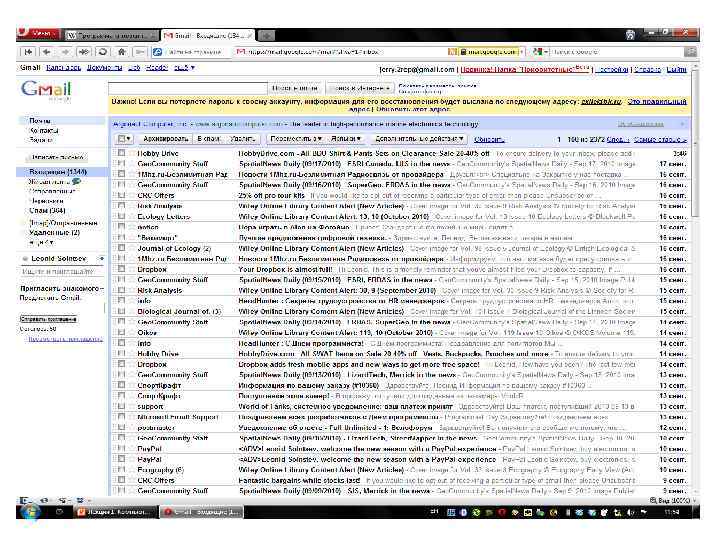Open 'Дополнительные действия' dropdown
Image resolution: width=720 pixels, height=540 pixels.
click(x=419, y=139)
